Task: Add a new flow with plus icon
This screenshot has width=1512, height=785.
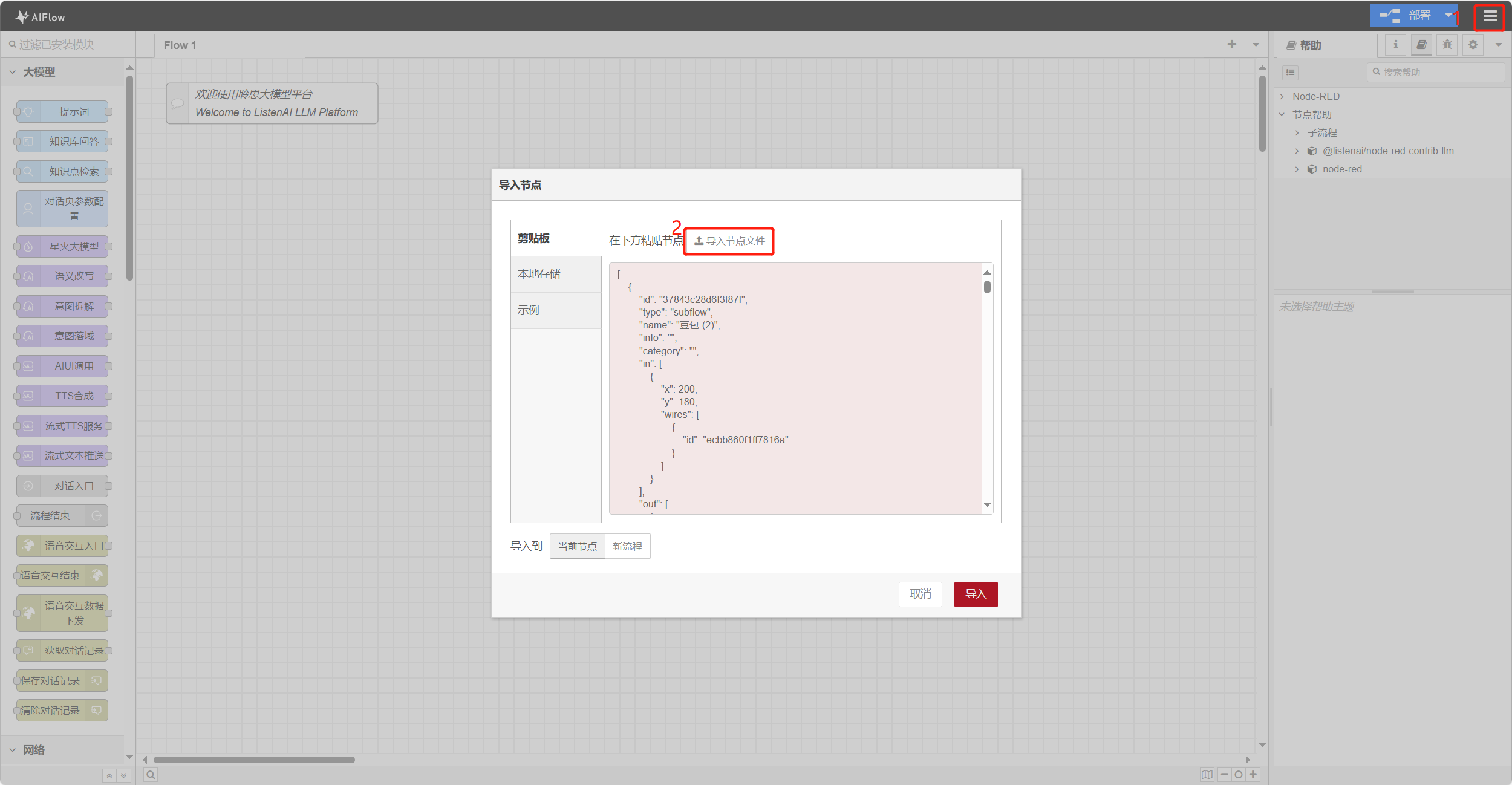Action: (1232, 44)
